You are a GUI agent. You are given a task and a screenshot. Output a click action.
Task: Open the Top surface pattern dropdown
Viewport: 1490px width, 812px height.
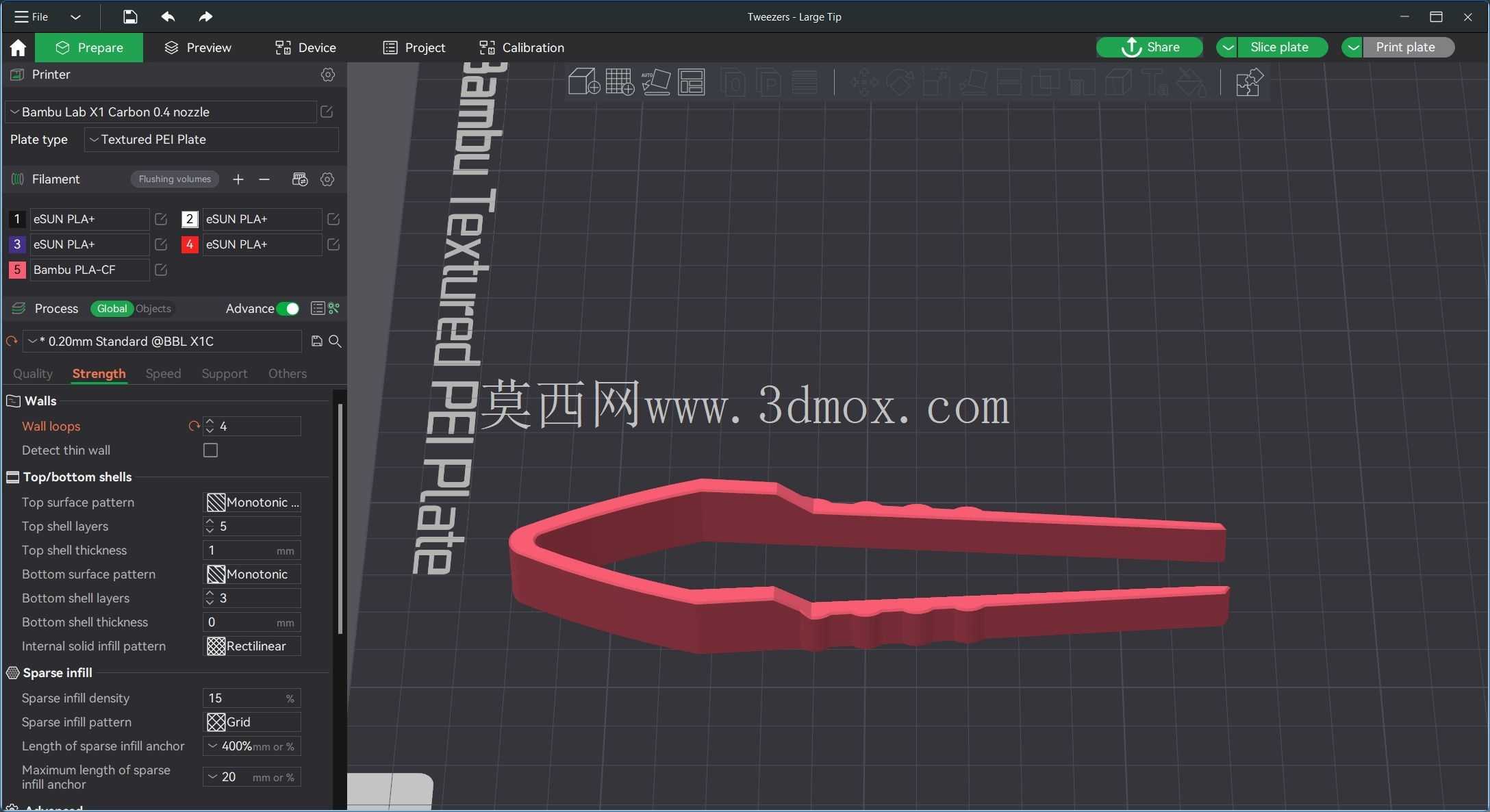(x=253, y=503)
